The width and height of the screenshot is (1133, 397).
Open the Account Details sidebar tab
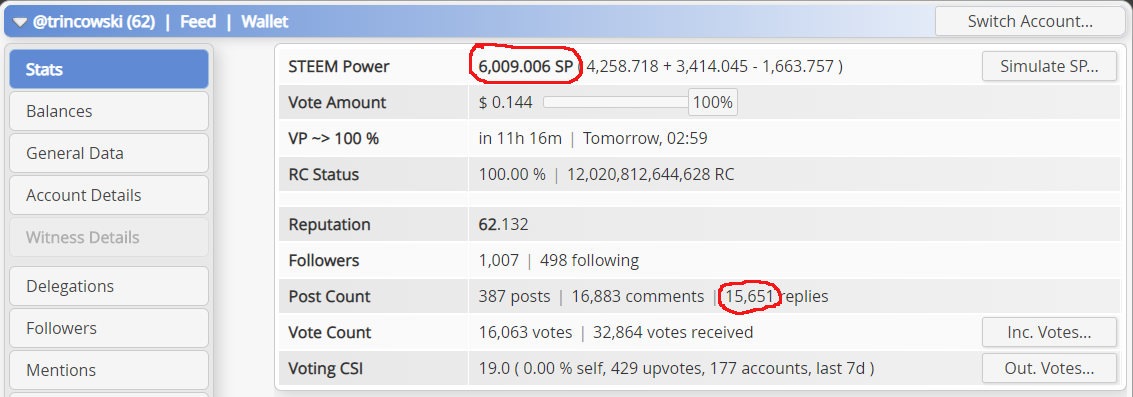click(109, 195)
